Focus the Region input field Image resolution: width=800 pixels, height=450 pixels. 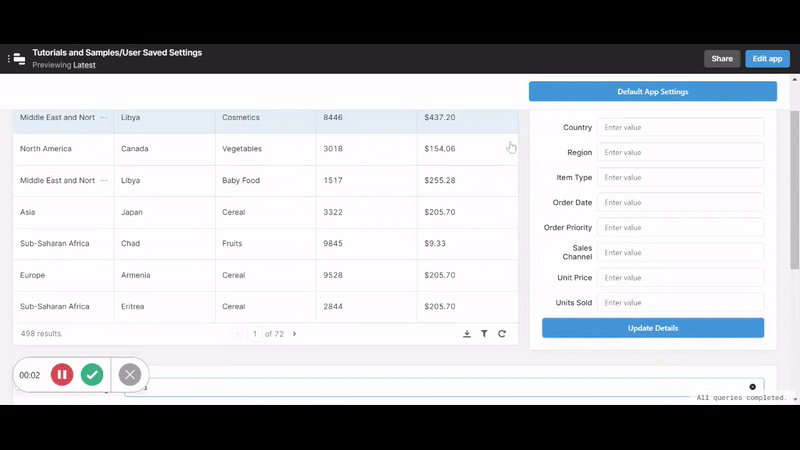coord(681,153)
